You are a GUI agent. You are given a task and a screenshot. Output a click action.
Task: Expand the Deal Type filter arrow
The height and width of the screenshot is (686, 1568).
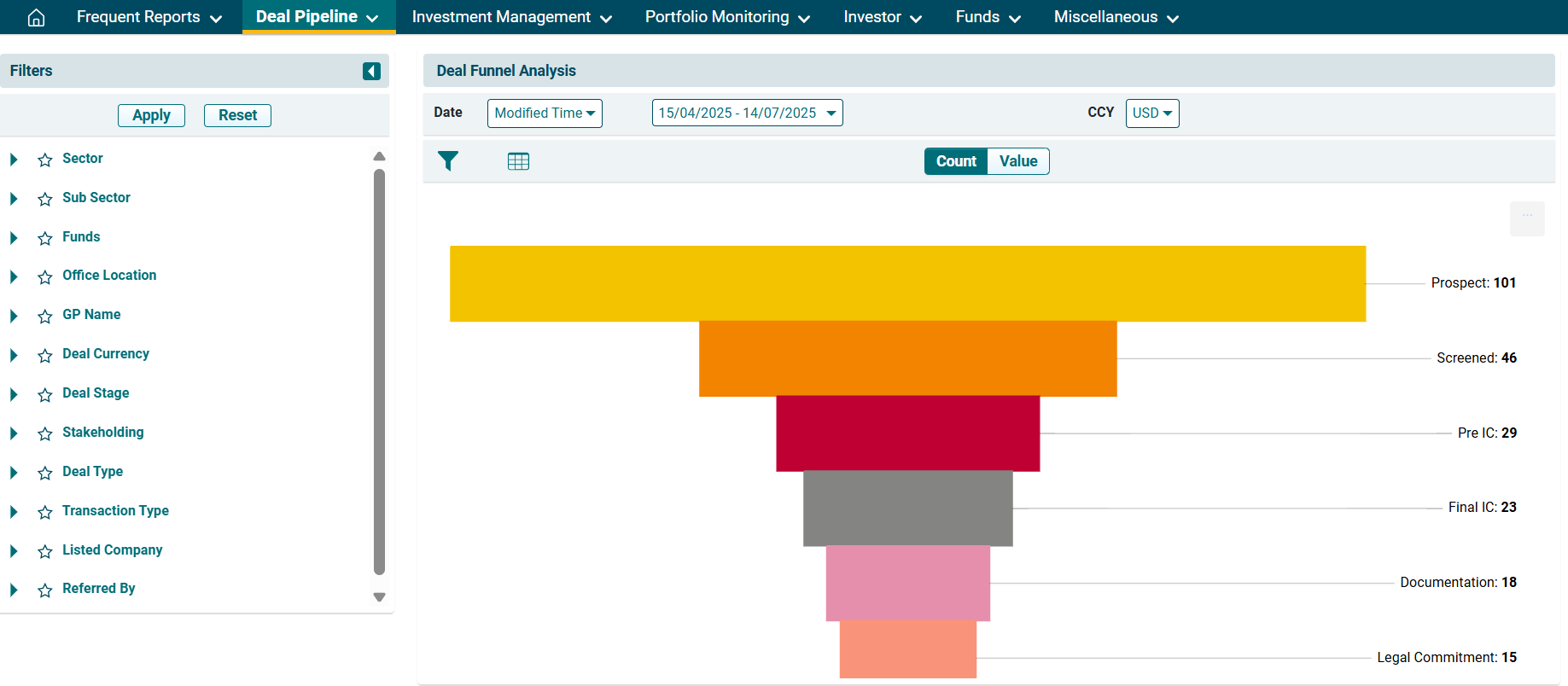point(14,473)
